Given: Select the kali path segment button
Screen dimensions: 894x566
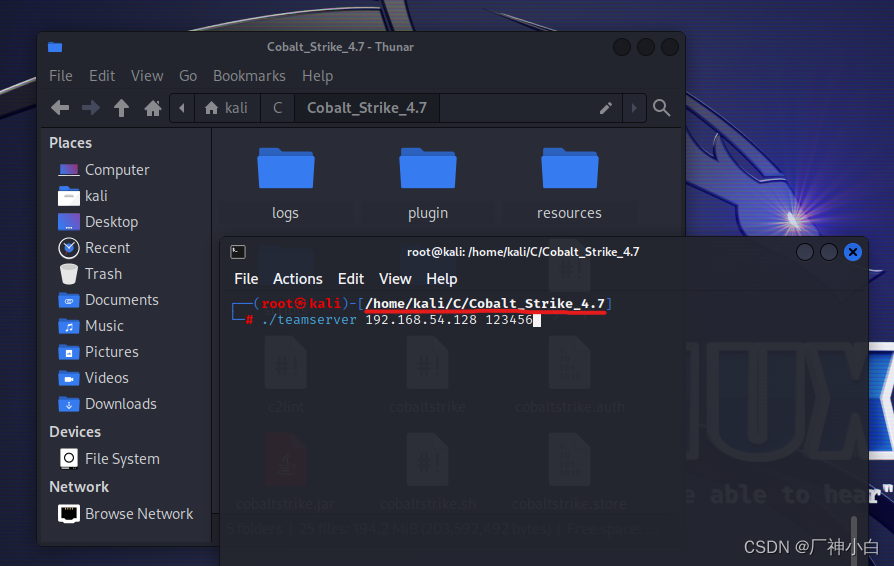Looking at the screenshot, I should [227, 108].
